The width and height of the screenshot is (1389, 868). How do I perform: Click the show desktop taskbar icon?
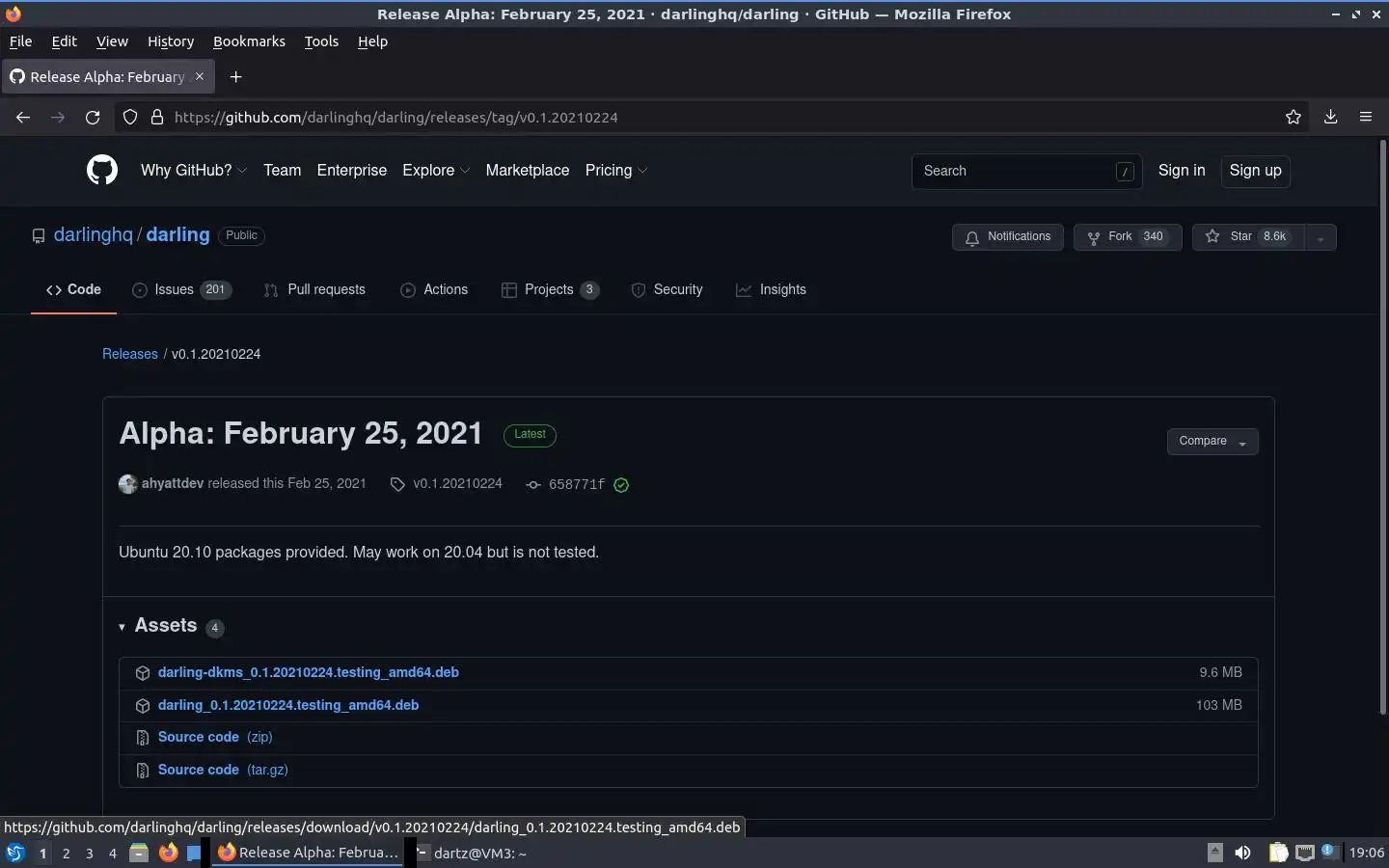point(194,853)
